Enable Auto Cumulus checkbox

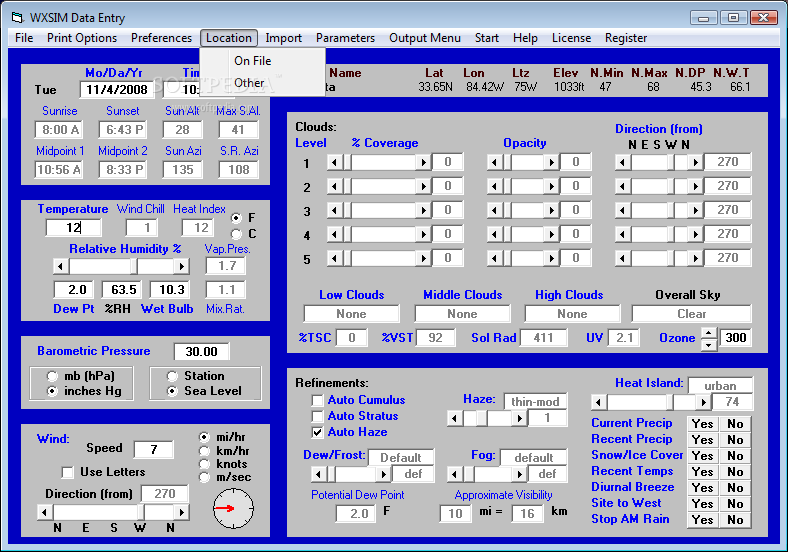click(317, 400)
